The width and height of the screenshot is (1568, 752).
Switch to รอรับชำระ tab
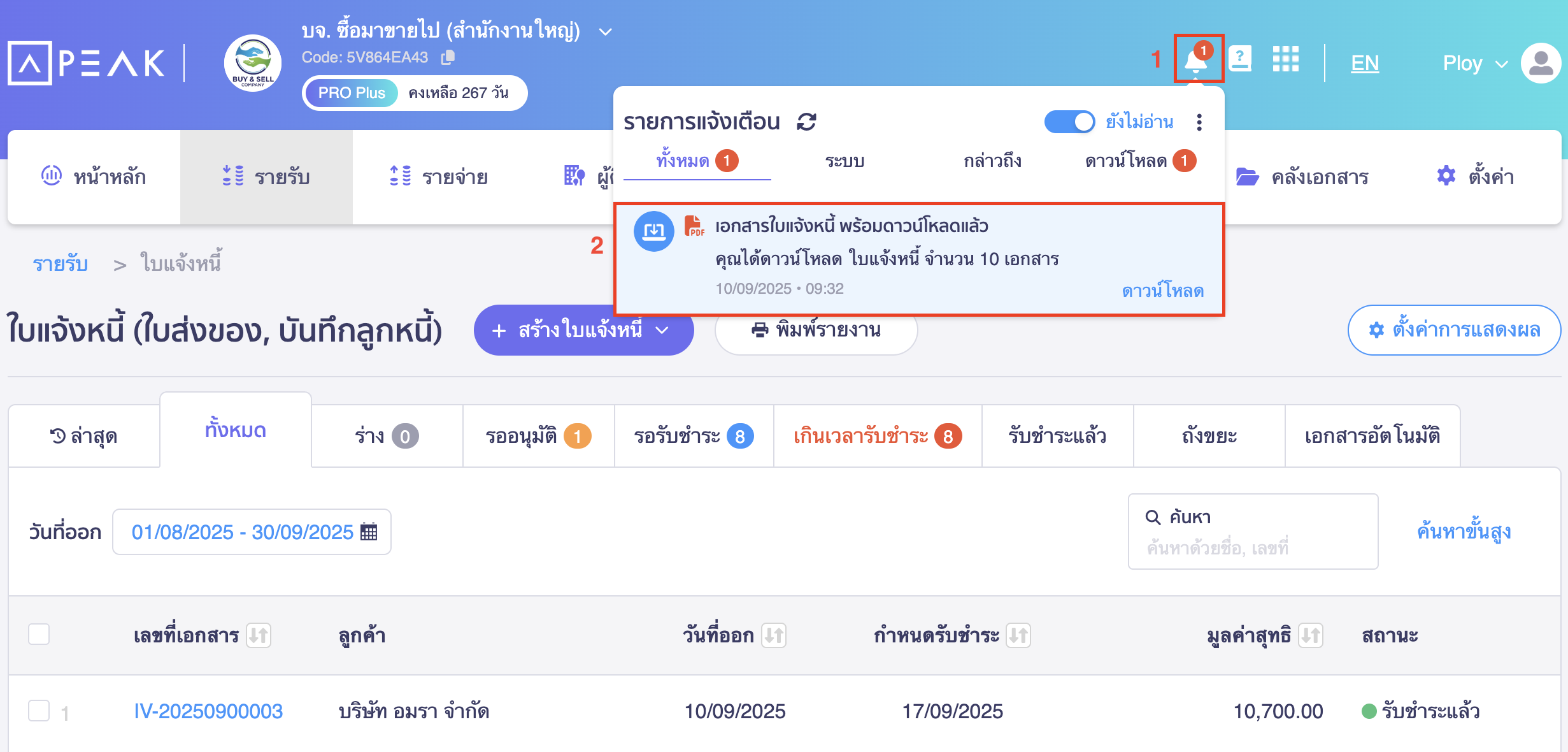click(694, 436)
